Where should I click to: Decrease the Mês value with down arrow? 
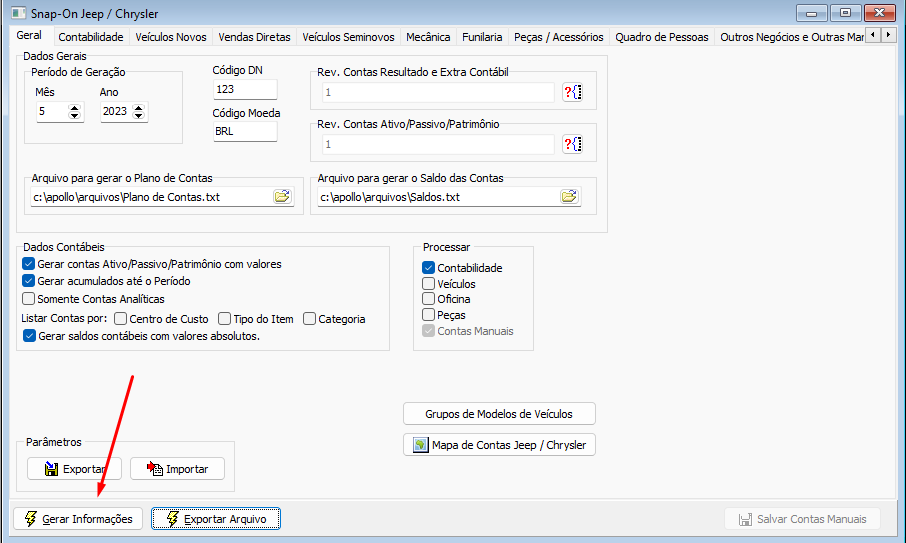tap(75, 116)
